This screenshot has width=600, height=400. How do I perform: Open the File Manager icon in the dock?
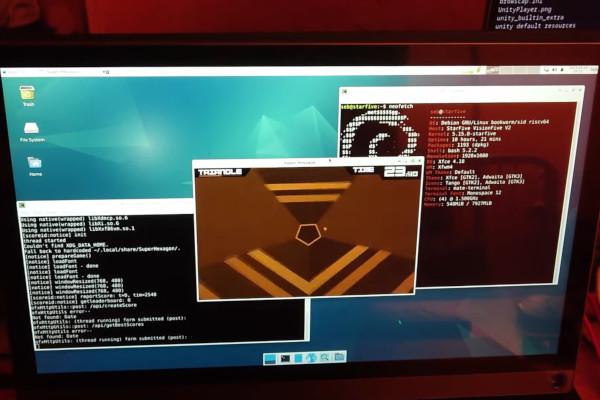[298, 357]
